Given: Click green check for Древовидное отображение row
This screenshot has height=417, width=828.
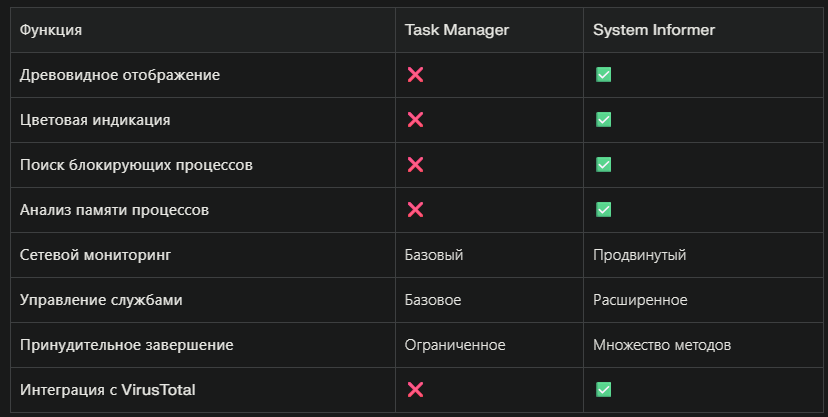Looking at the screenshot, I should pos(603,75).
